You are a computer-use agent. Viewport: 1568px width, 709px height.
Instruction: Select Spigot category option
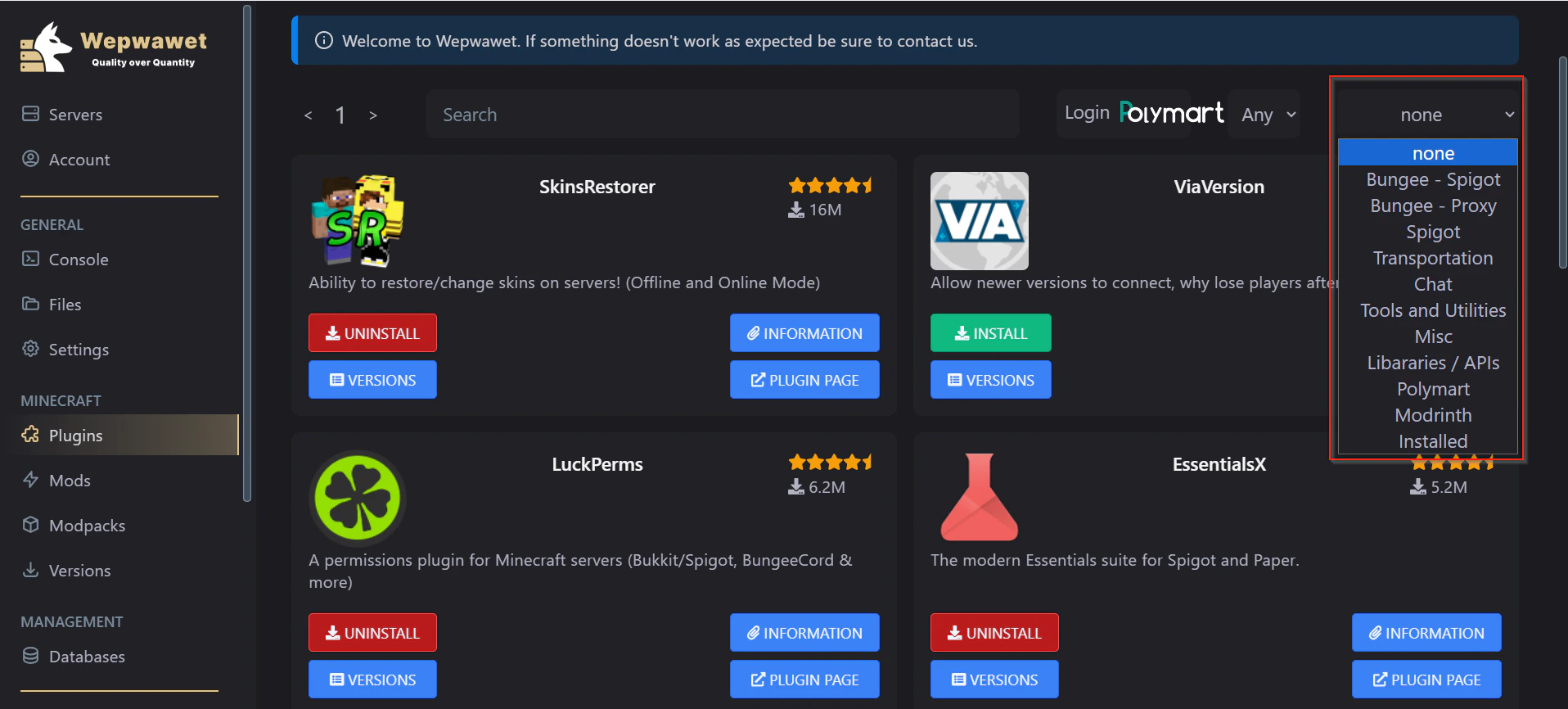[1428, 232]
